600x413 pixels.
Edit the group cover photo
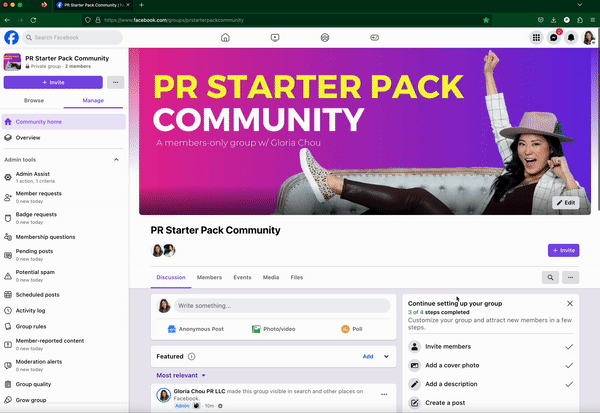coord(566,202)
